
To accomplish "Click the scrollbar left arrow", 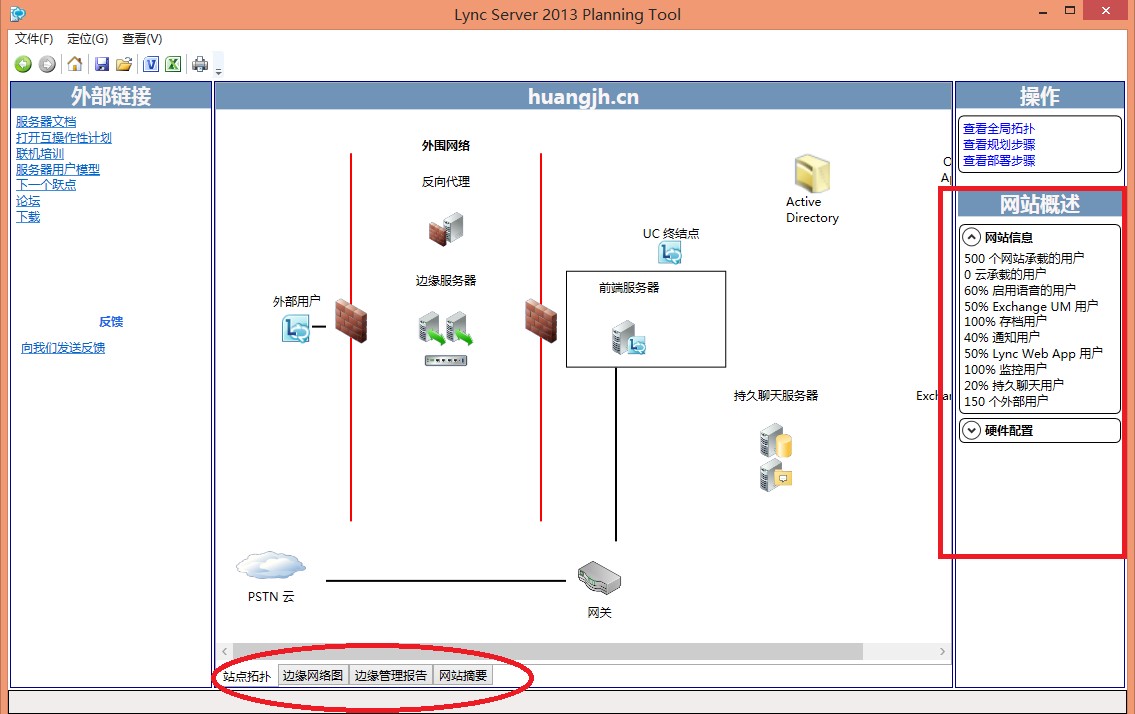I will tap(224, 651).
